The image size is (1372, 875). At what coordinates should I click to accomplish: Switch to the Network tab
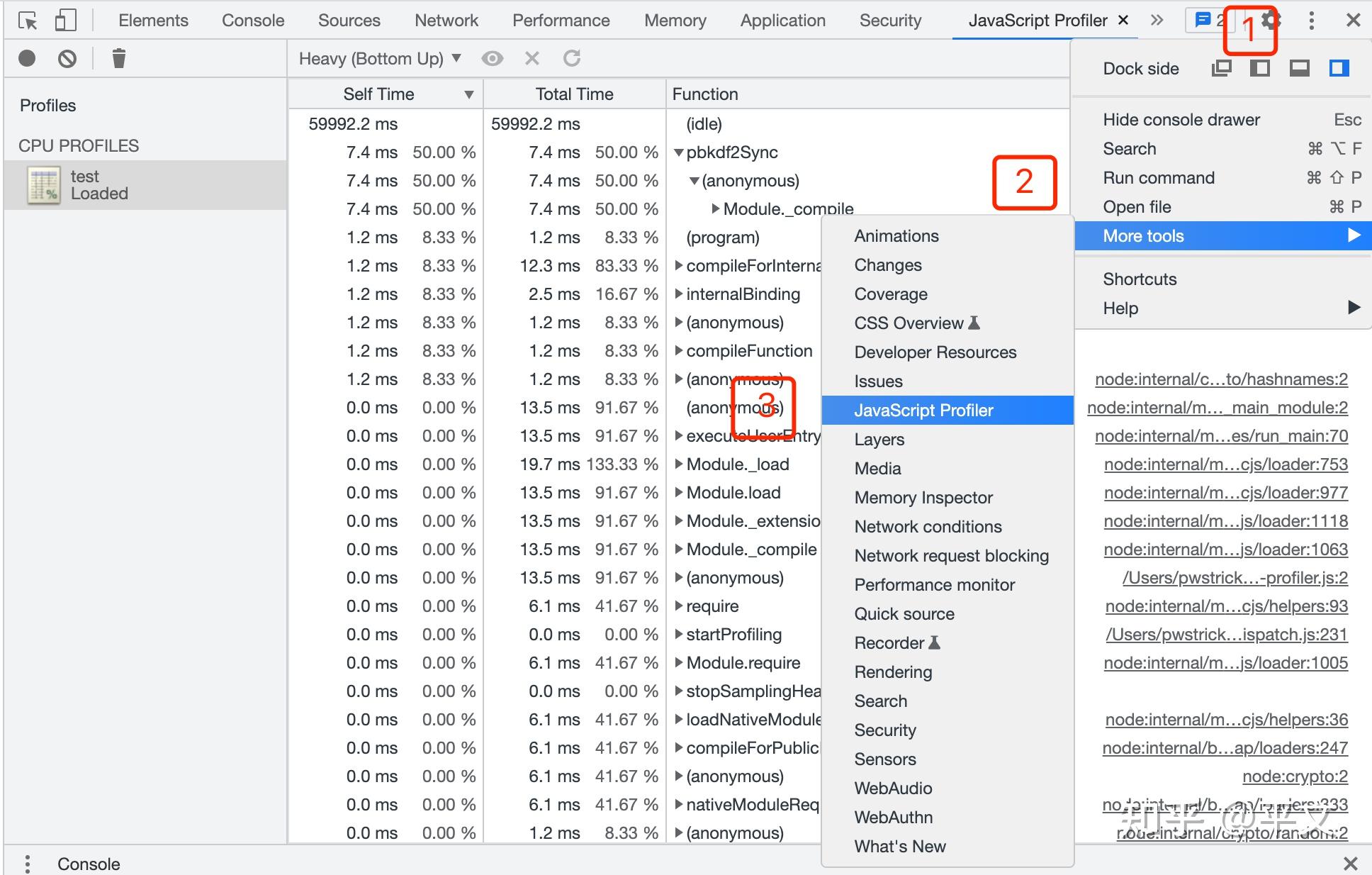click(x=446, y=21)
